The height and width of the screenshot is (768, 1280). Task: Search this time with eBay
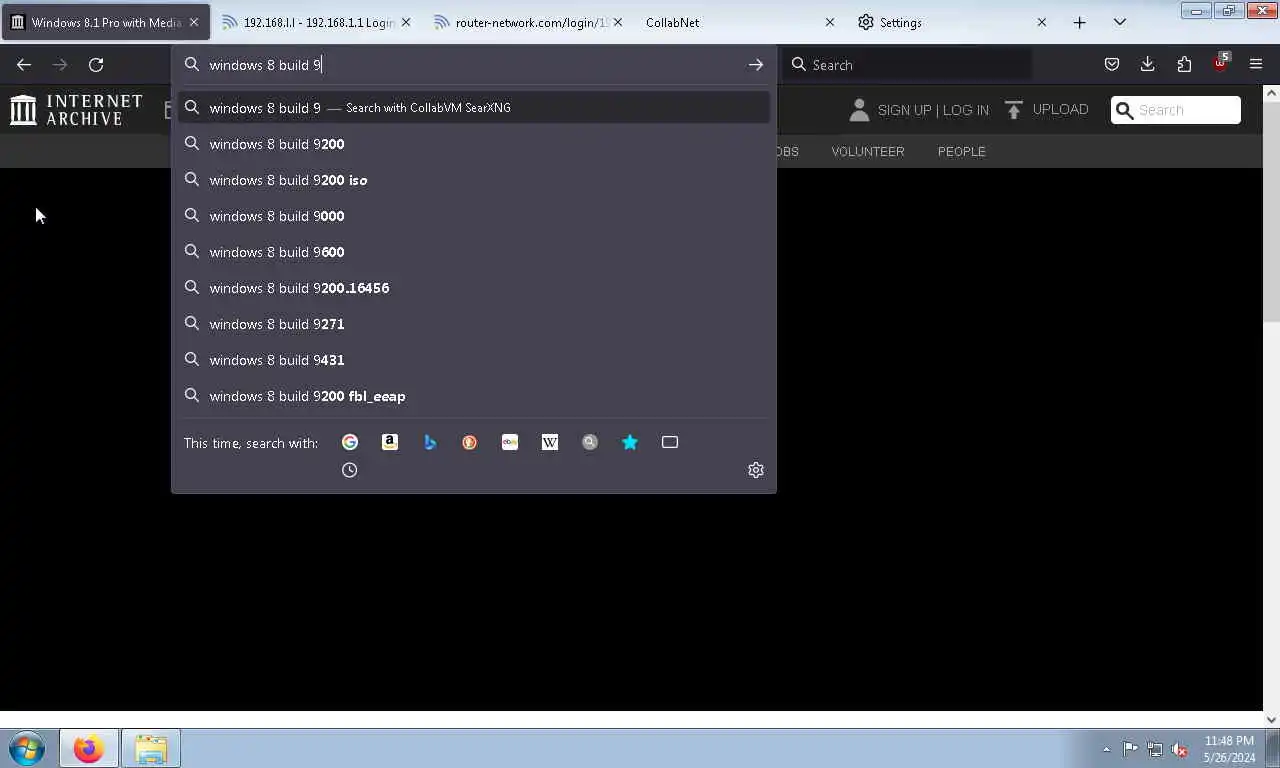tap(510, 442)
